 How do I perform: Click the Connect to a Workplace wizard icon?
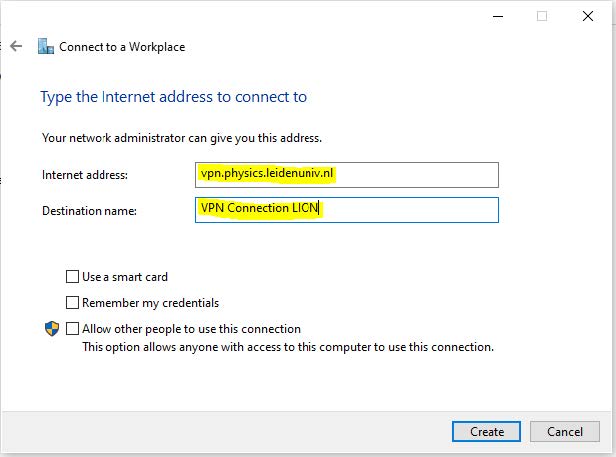pos(45,46)
